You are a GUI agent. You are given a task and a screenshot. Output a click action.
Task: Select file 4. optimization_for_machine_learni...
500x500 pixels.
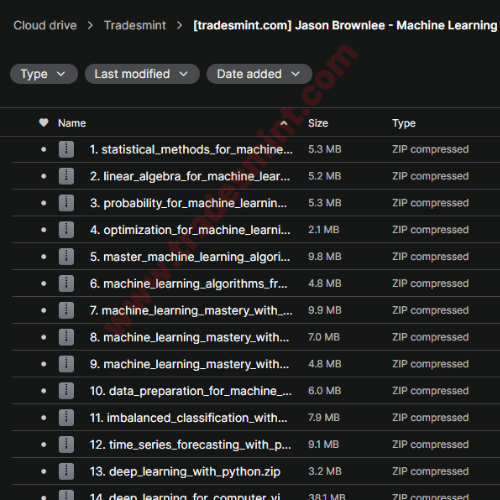190,230
